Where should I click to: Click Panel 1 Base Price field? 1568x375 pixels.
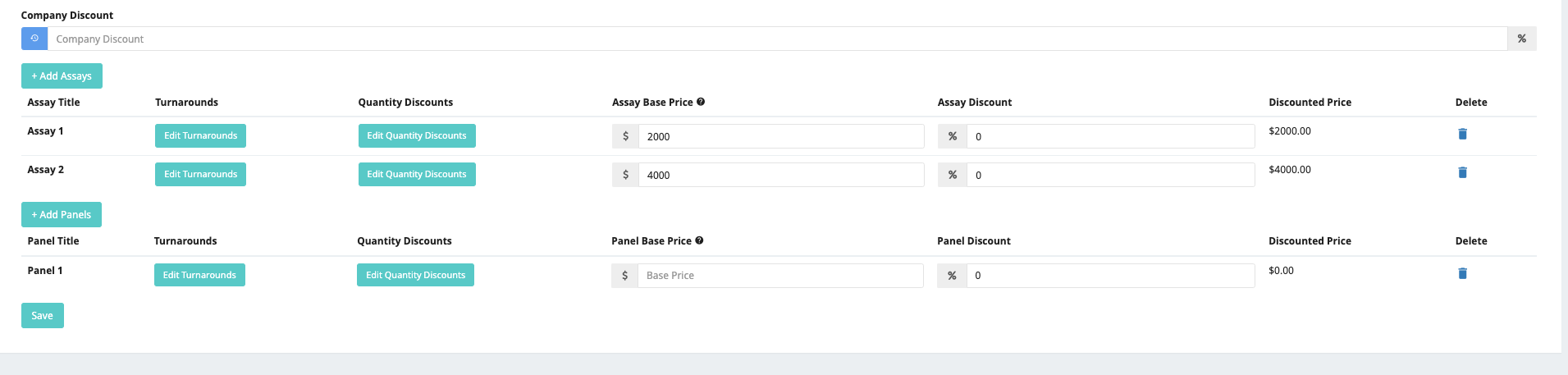779,276
